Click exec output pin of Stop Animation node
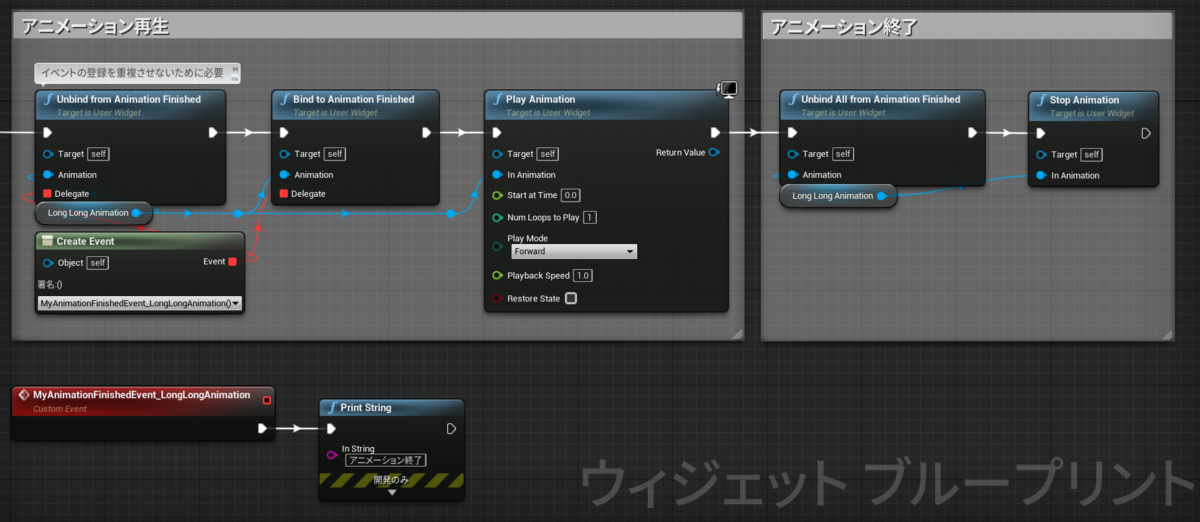 pyautogui.click(x=1146, y=133)
